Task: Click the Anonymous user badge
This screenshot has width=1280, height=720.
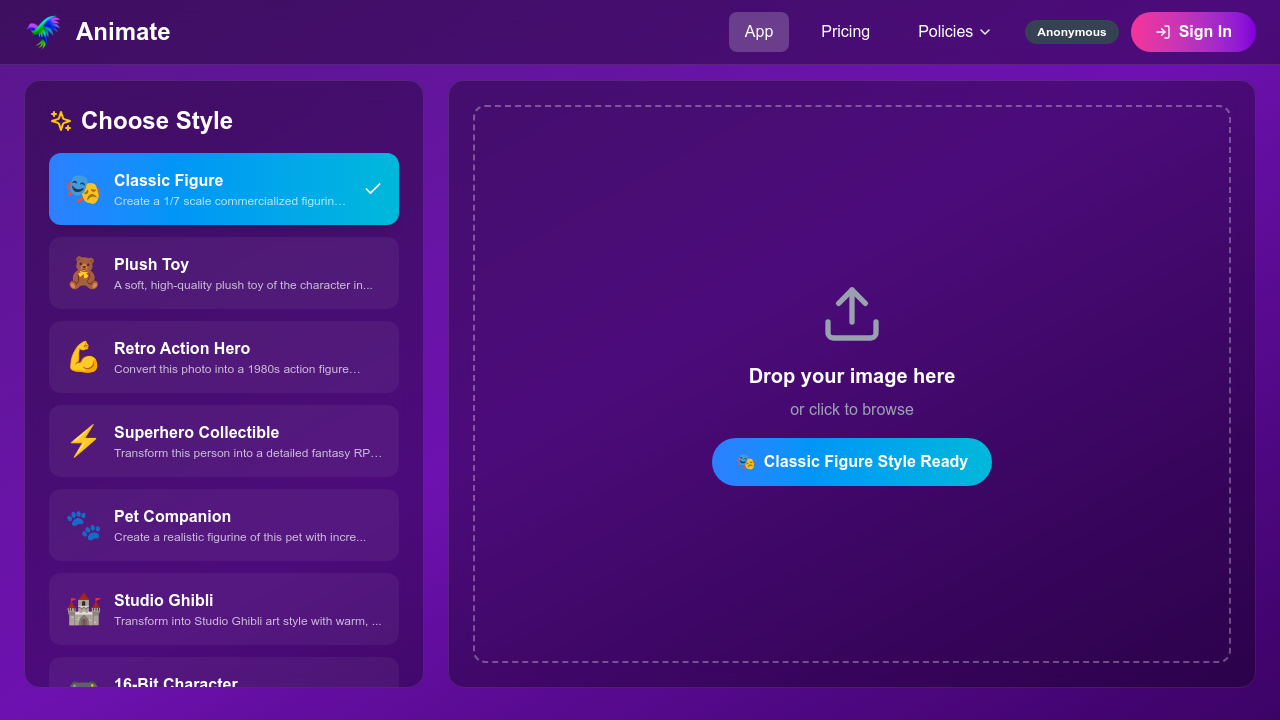Action: 1071,31
